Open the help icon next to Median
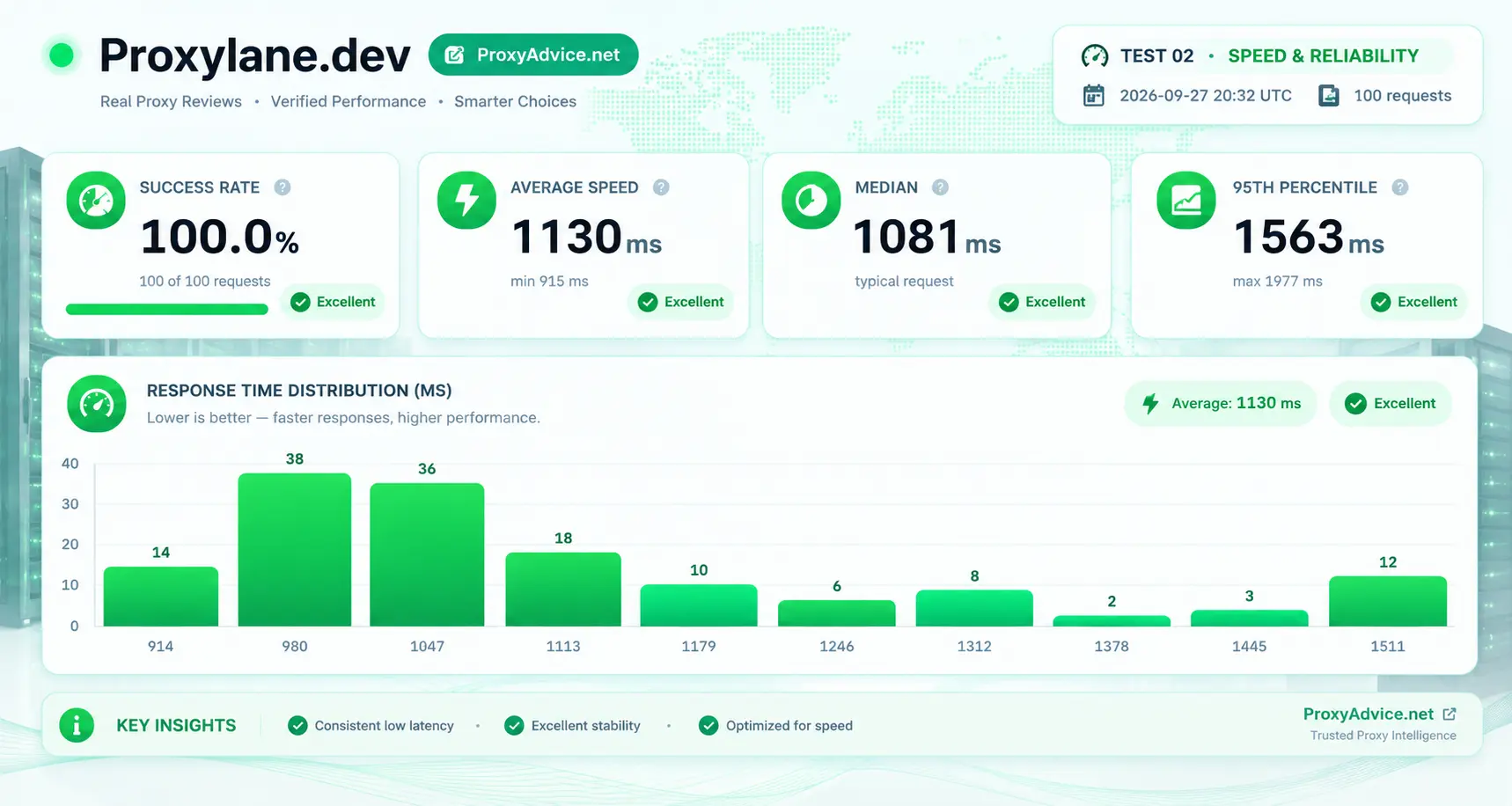 tap(940, 187)
